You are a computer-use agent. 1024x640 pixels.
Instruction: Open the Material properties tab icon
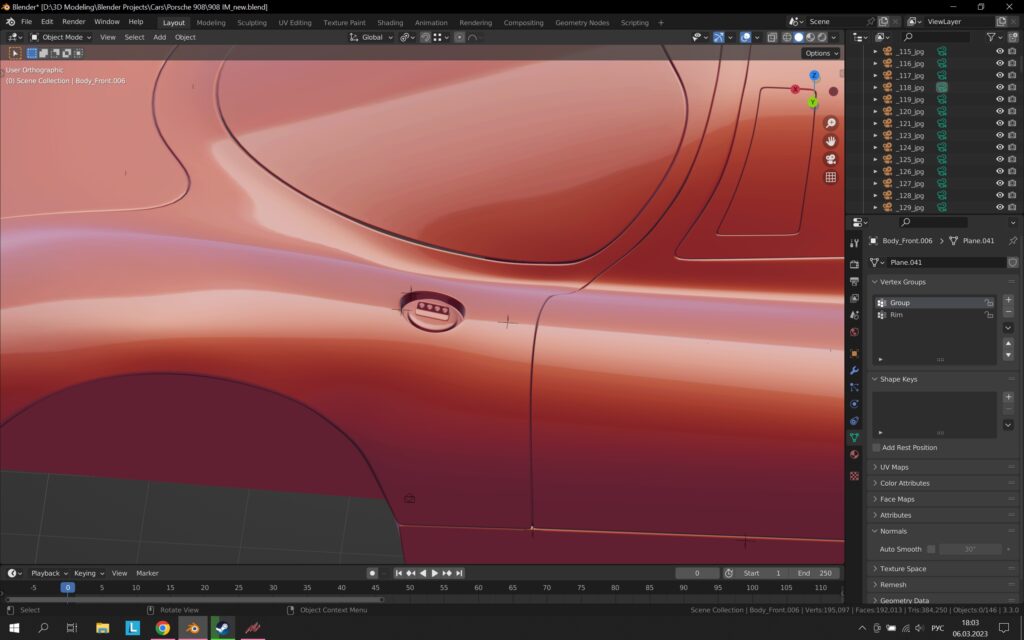click(x=854, y=454)
